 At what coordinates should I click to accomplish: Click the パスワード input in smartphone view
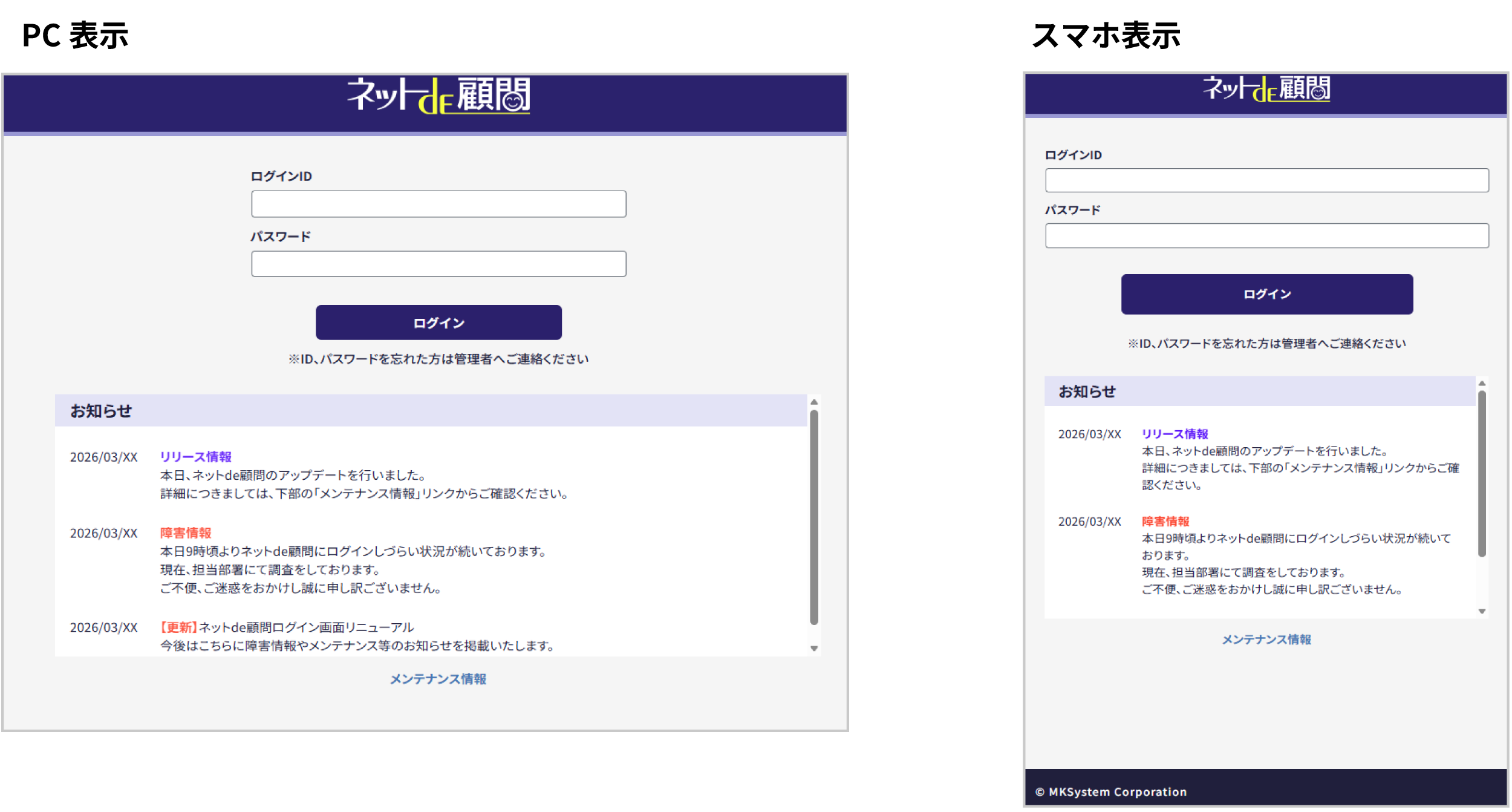coord(1266,235)
